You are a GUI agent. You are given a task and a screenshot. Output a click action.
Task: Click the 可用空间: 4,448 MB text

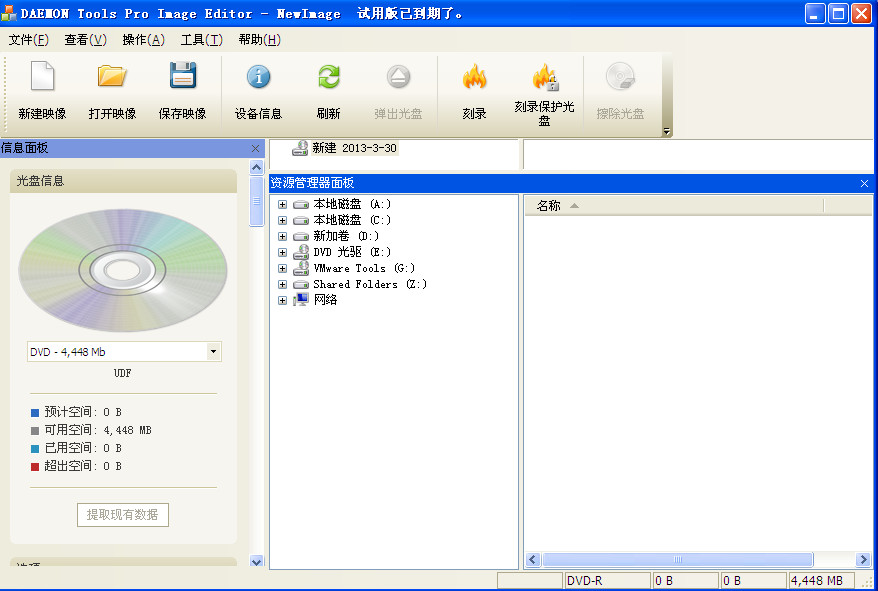pyautogui.click(x=98, y=430)
